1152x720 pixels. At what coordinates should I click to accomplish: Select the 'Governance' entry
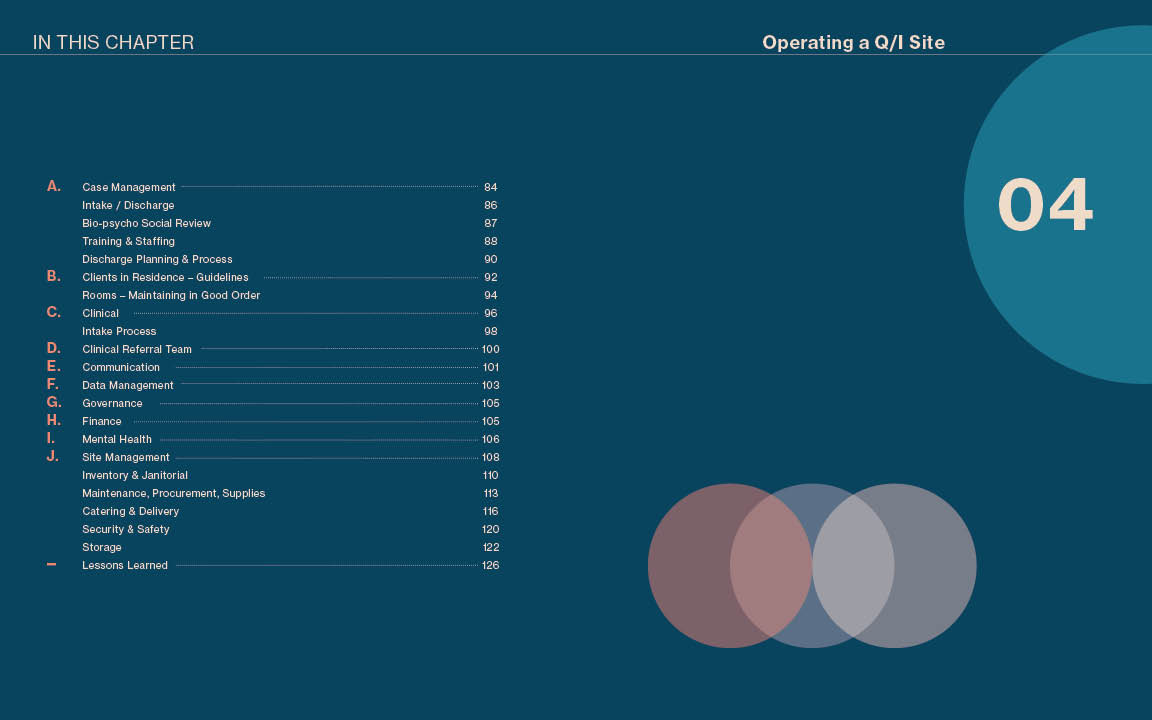[112, 403]
